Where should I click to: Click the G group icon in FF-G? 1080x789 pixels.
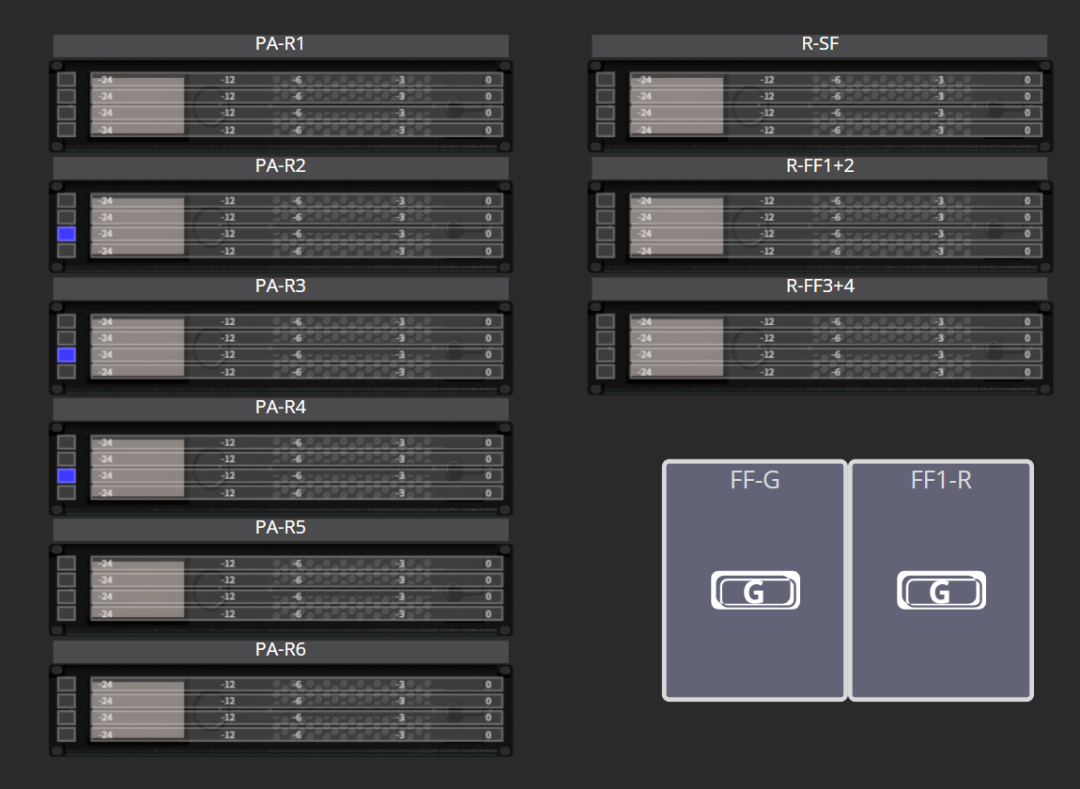[x=755, y=590]
